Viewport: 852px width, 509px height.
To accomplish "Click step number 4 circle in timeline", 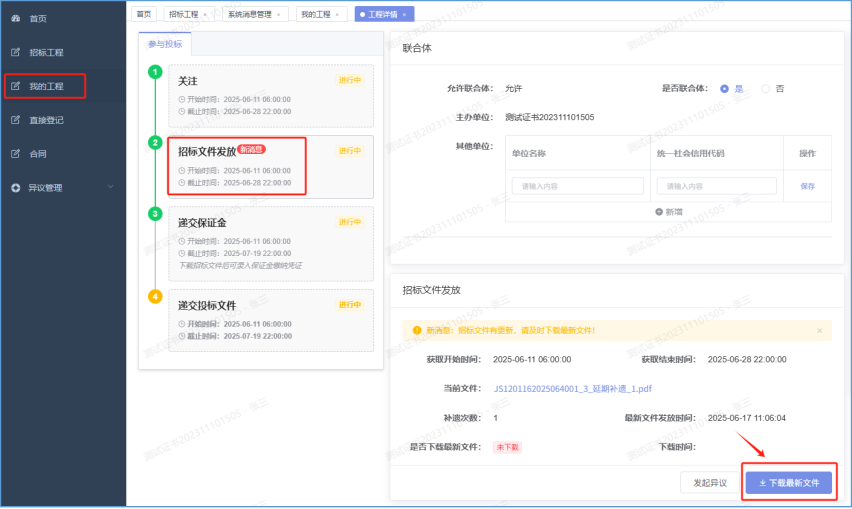I will point(155,296).
